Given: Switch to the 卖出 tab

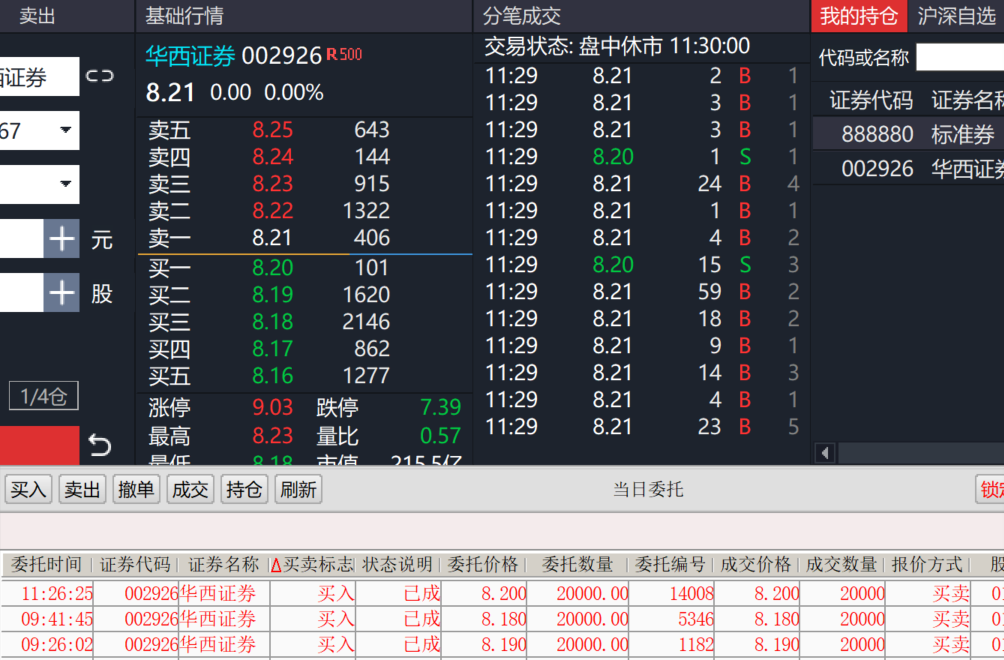Looking at the screenshot, I should point(36,15).
